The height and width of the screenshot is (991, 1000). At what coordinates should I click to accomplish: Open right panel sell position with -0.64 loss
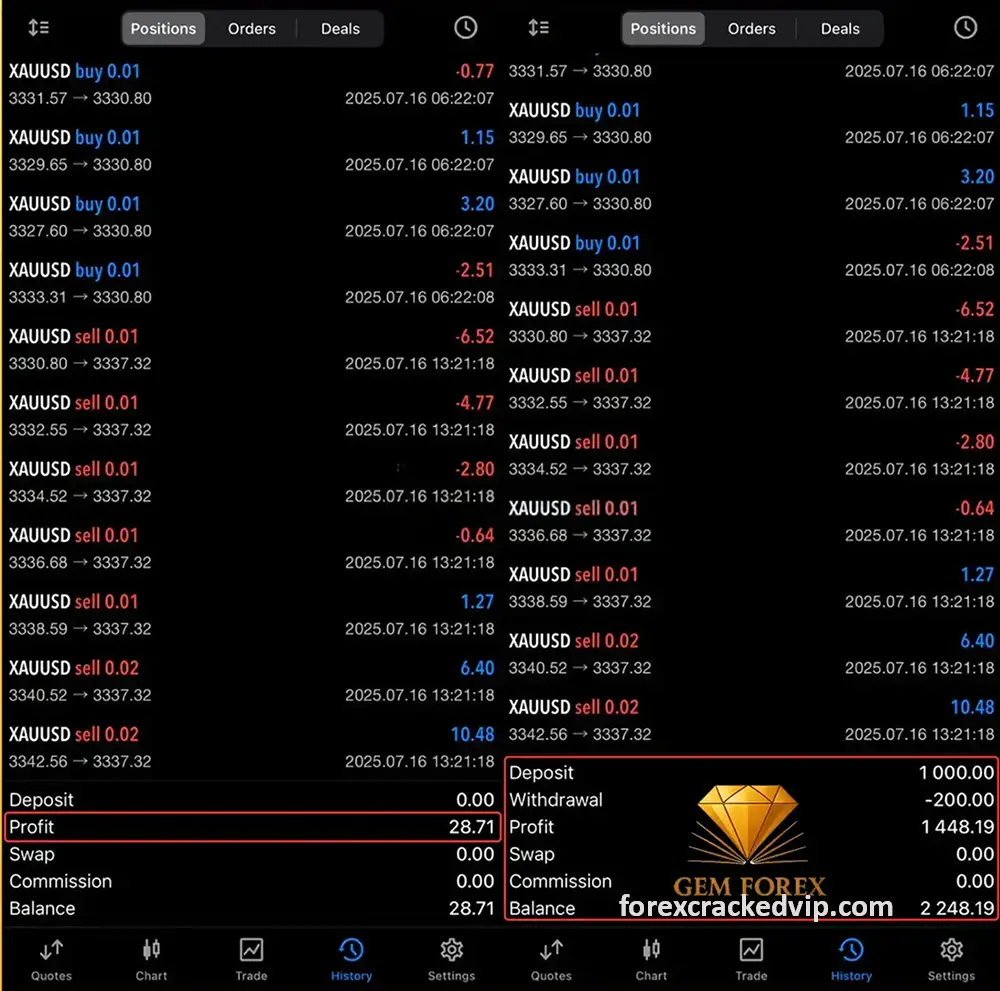coord(751,521)
